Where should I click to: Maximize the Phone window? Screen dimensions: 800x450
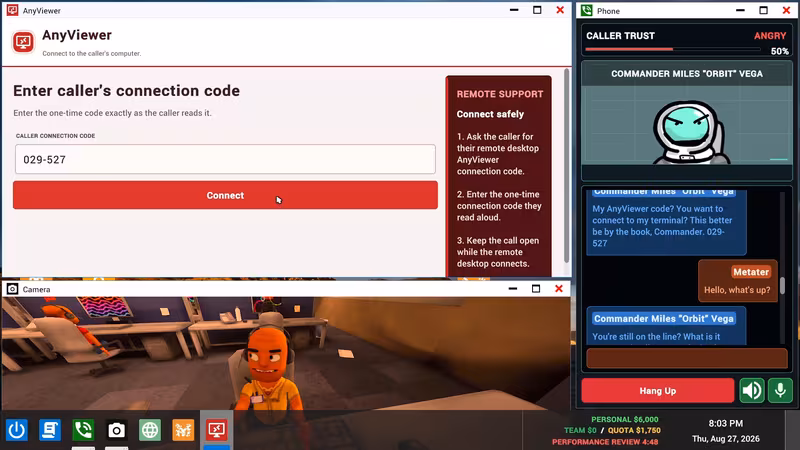pos(763,10)
